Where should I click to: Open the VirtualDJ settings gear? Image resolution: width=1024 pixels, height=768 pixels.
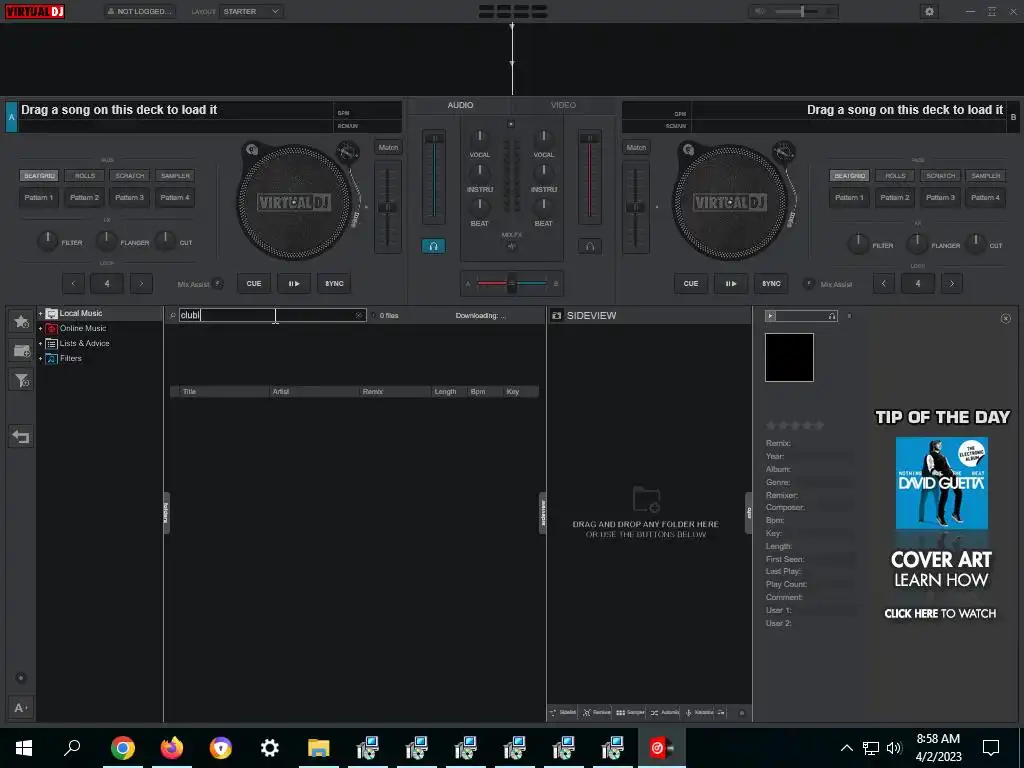(x=929, y=11)
